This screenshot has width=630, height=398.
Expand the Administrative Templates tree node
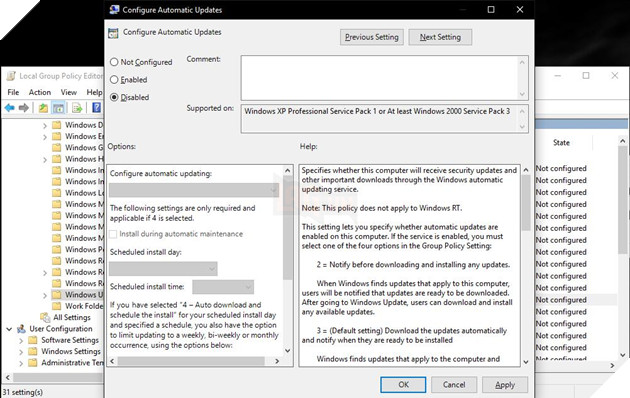pyautogui.click(x=21, y=363)
